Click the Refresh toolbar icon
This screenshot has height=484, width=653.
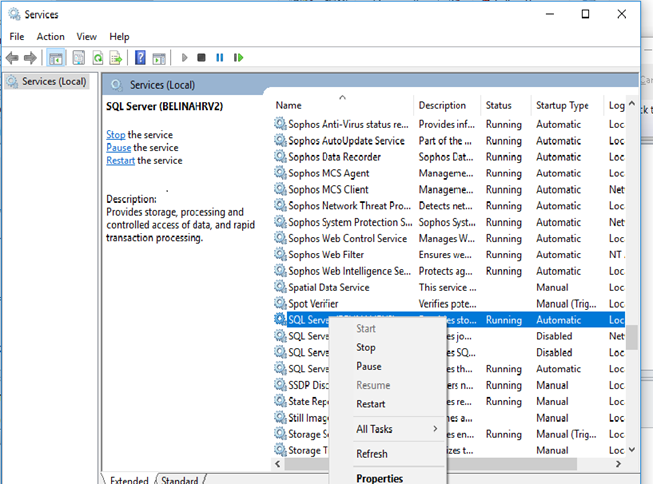pos(98,57)
